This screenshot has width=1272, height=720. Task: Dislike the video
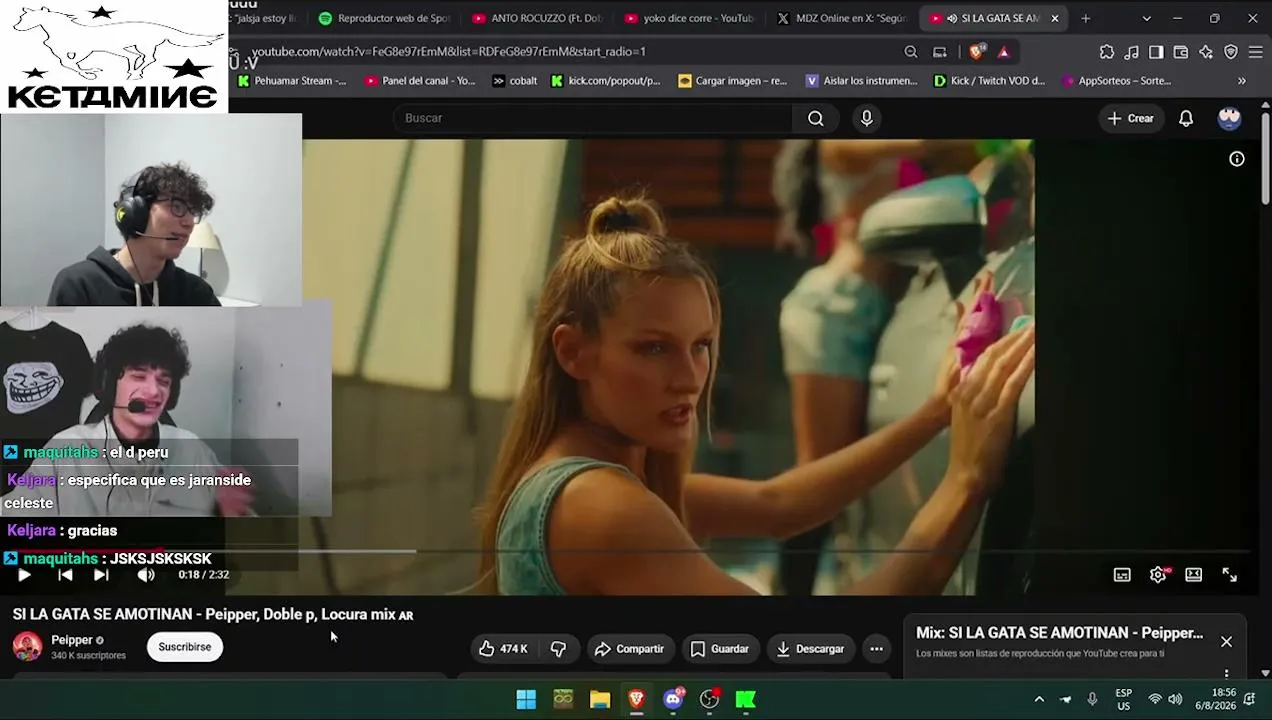pos(558,649)
